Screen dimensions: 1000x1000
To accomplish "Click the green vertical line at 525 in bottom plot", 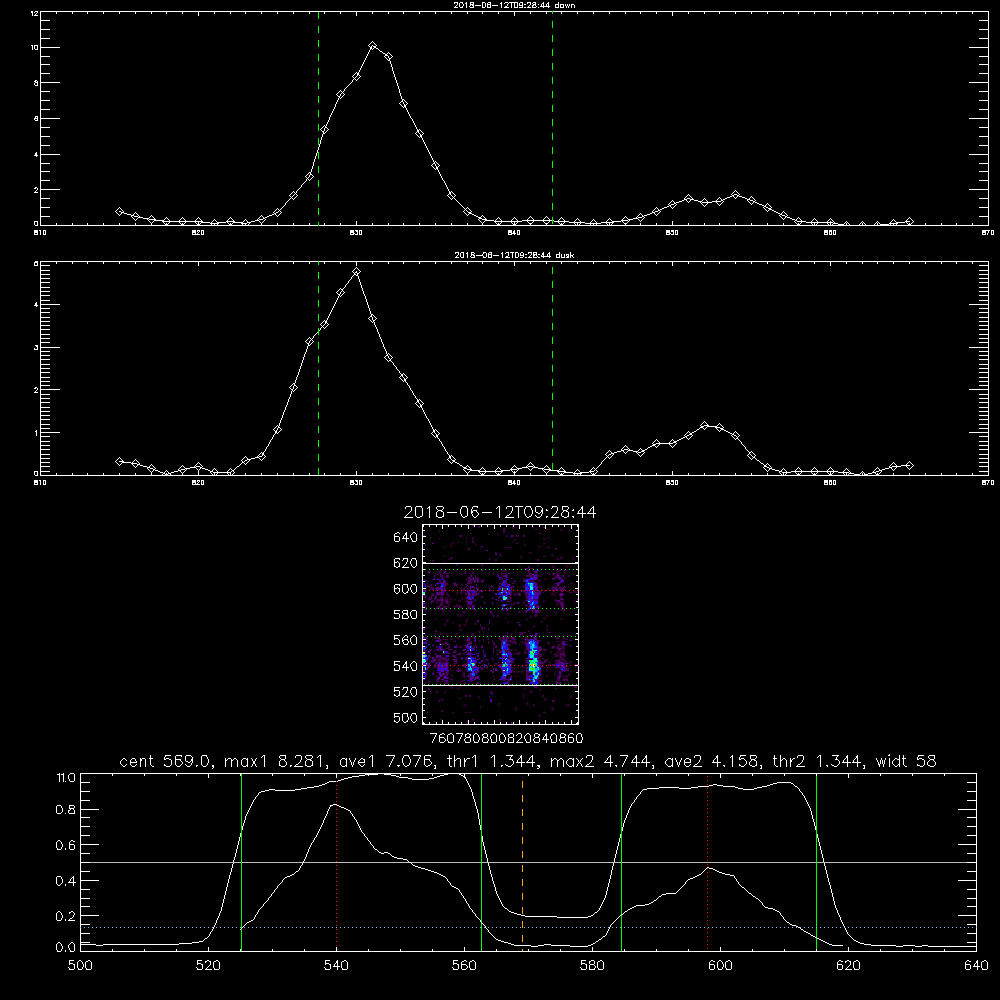I will 241,862.
